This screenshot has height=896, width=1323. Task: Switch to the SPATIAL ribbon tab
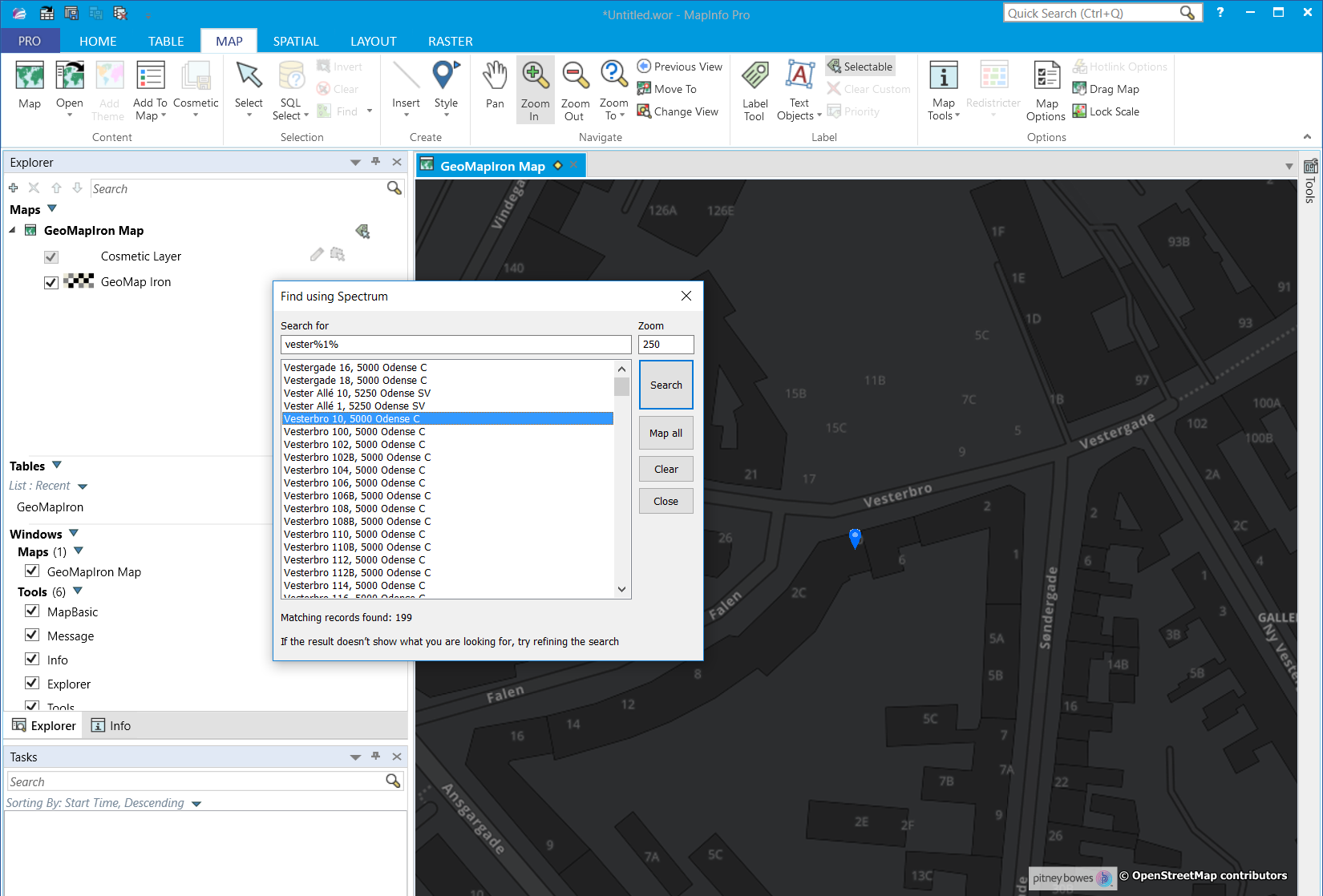(x=296, y=41)
